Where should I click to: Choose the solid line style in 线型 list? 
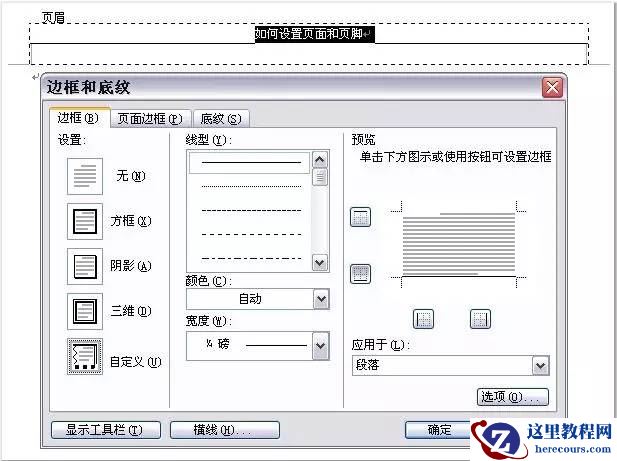point(249,162)
